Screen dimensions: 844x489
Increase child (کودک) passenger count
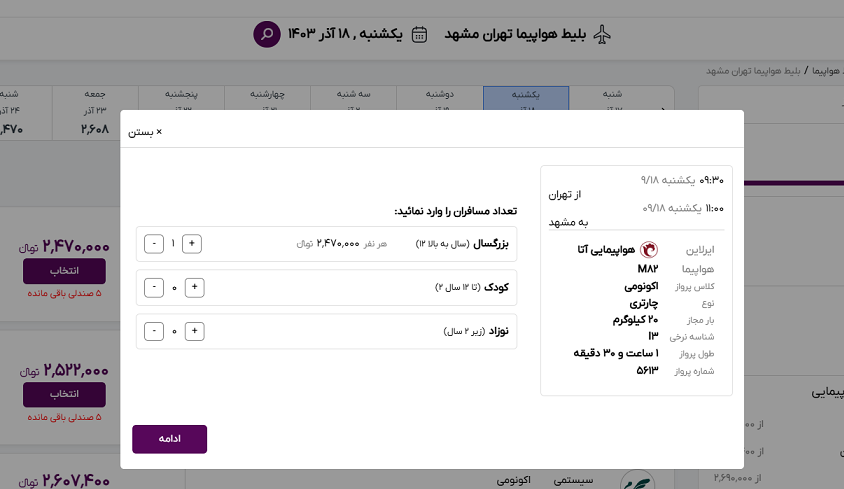tap(194, 287)
